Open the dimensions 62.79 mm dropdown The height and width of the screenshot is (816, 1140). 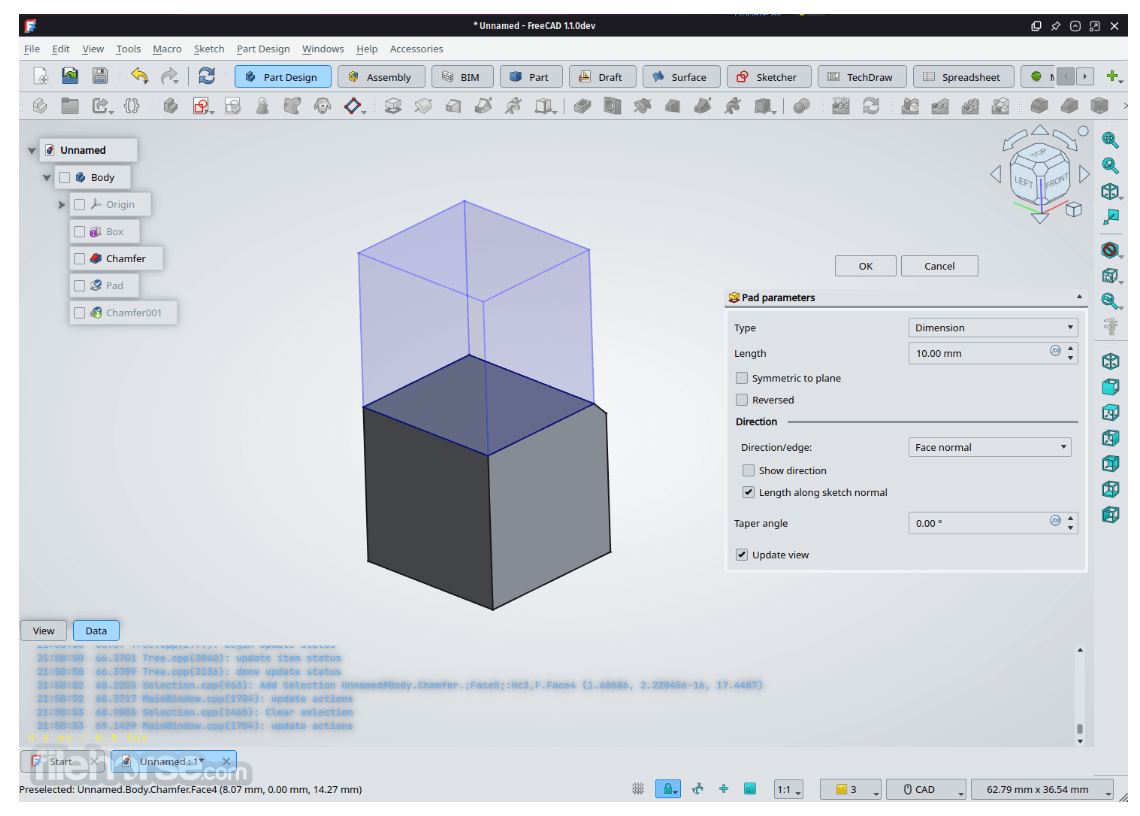click(x=1043, y=789)
